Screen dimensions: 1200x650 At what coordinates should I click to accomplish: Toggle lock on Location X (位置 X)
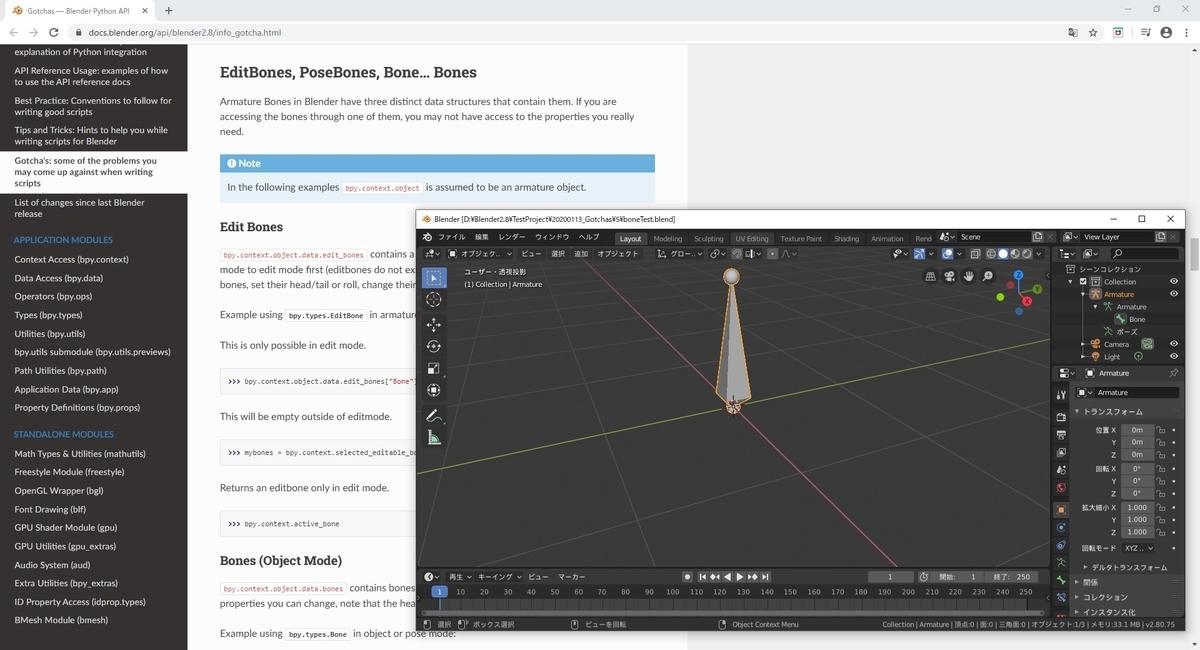(x=1162, y=430)
